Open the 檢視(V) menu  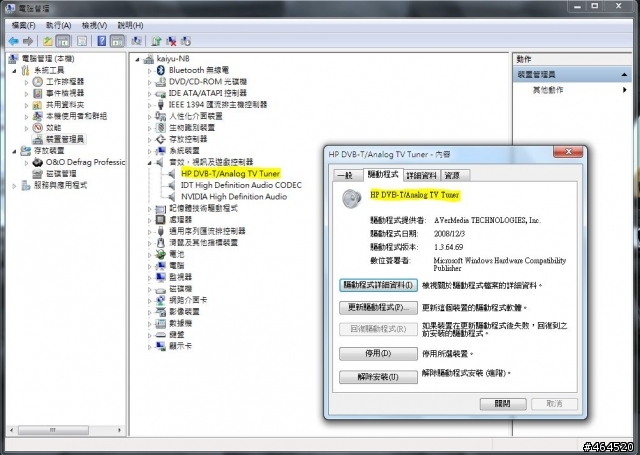point(94,25)
